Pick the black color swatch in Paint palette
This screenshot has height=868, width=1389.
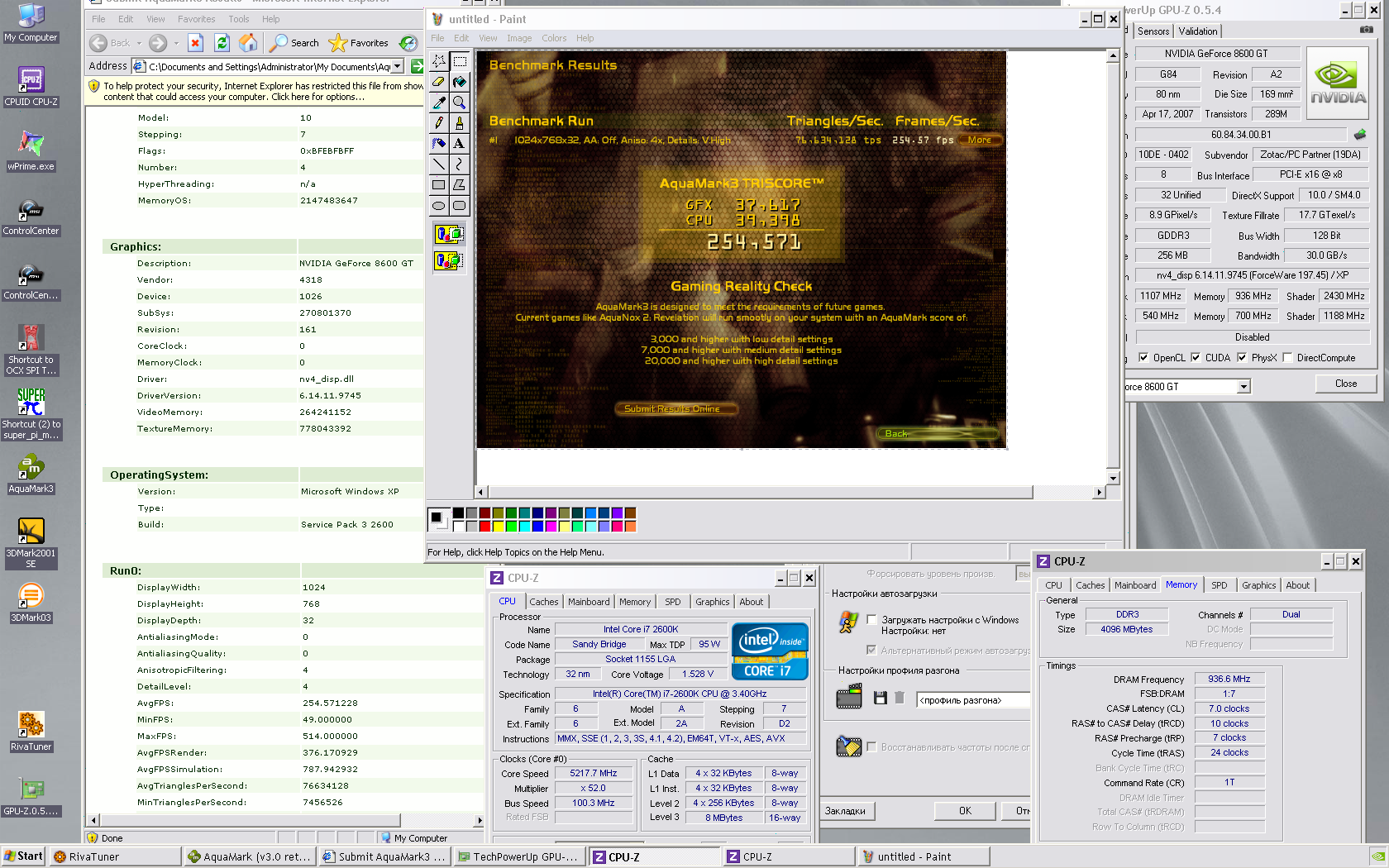(458, 513)
